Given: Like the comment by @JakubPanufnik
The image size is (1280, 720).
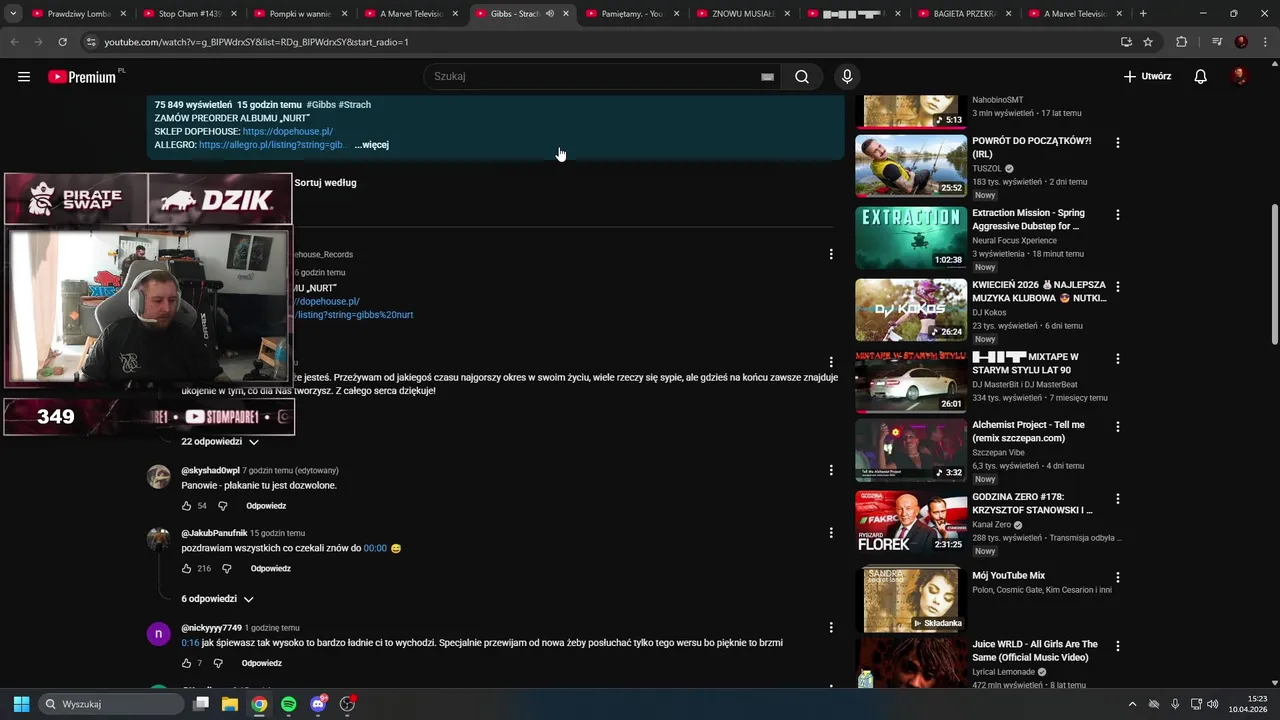Looking at the screenshot, I should (186, 569).
